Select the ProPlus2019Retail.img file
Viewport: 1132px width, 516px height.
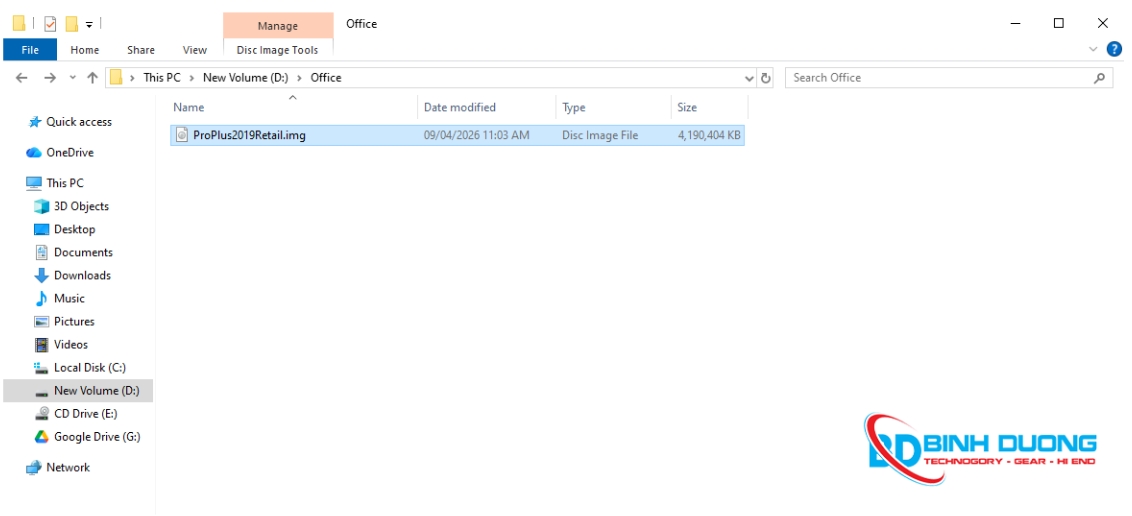(458, 135)
